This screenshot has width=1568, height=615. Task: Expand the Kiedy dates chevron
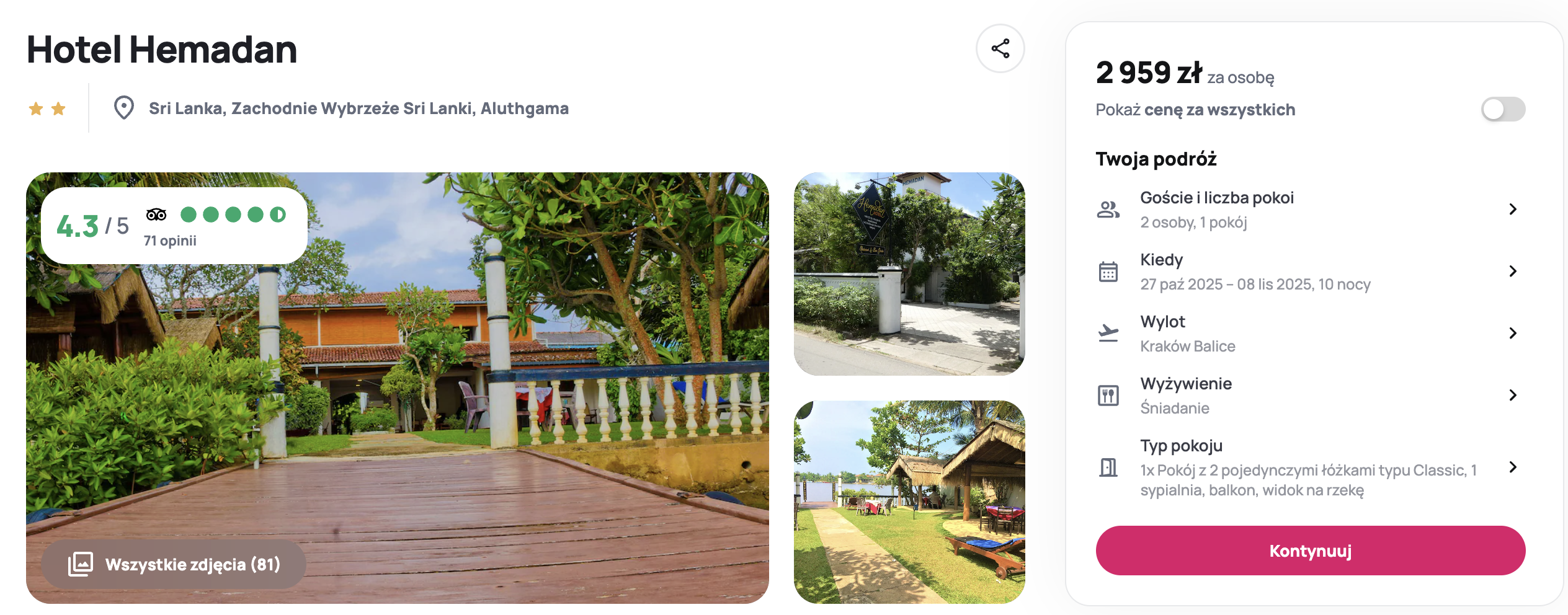(1513, 272)
